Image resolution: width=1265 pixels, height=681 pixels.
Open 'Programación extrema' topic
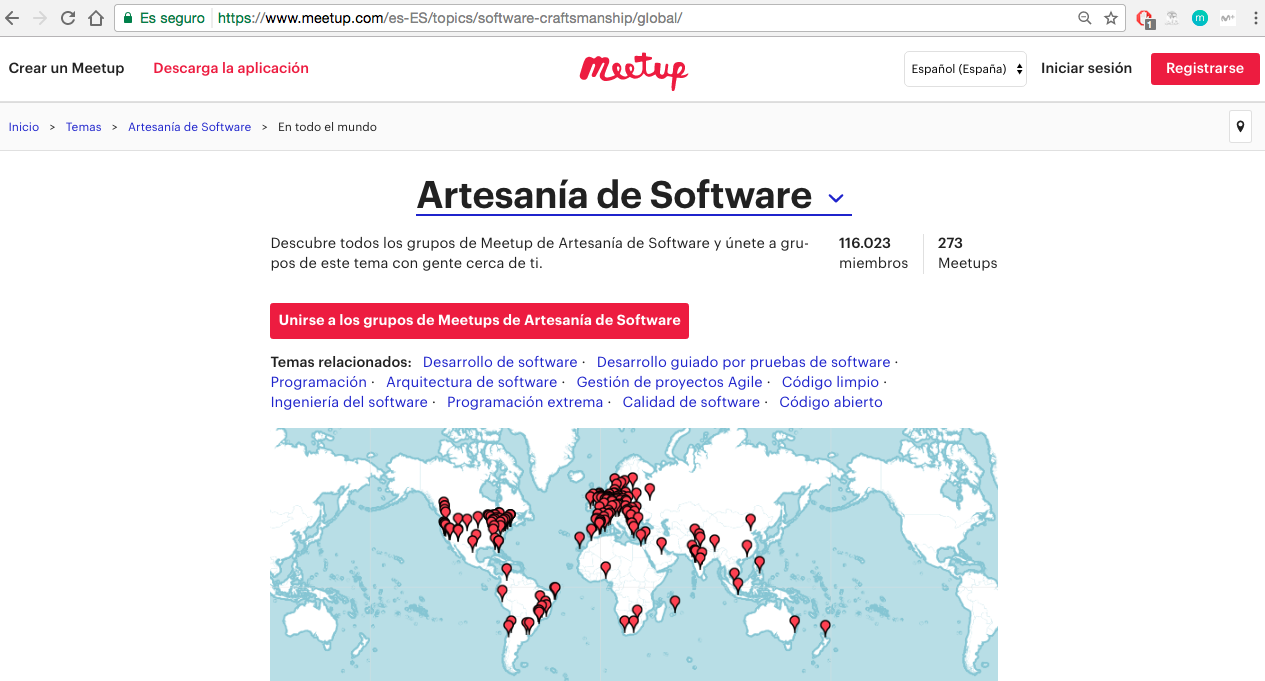tap(525, 402)
